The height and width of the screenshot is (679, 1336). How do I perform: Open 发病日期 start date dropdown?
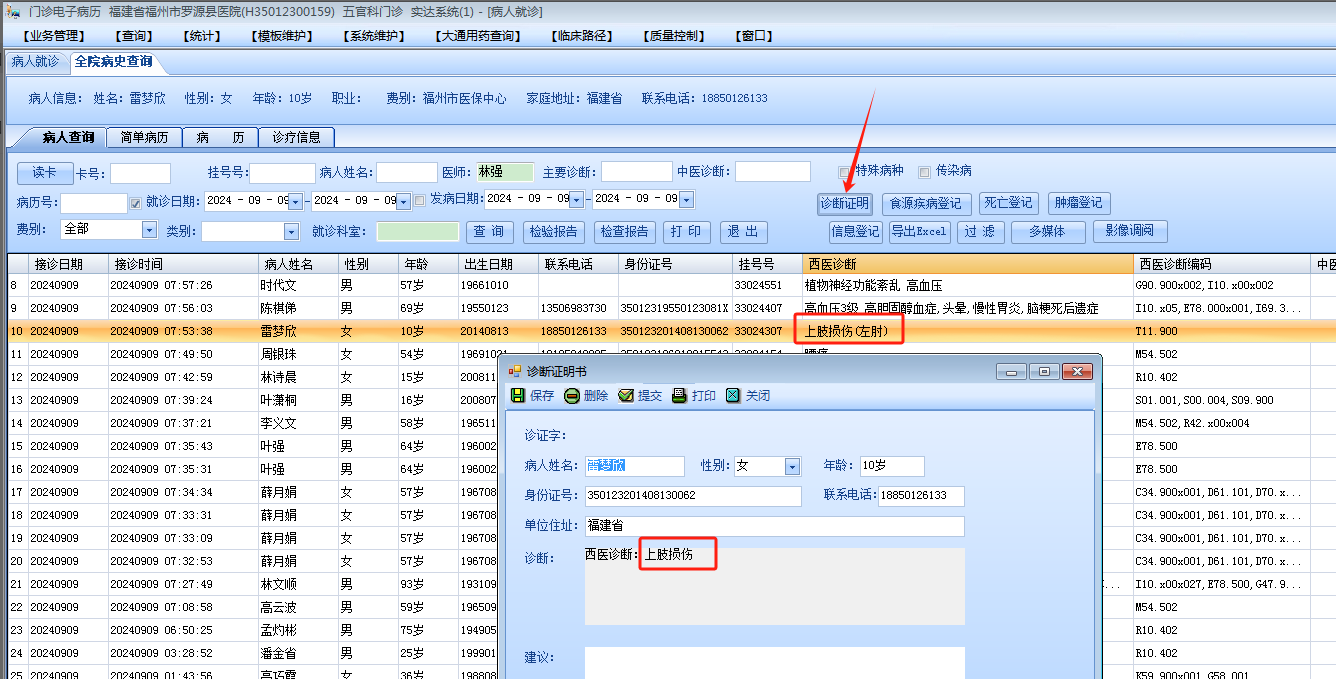click(577, 199)
